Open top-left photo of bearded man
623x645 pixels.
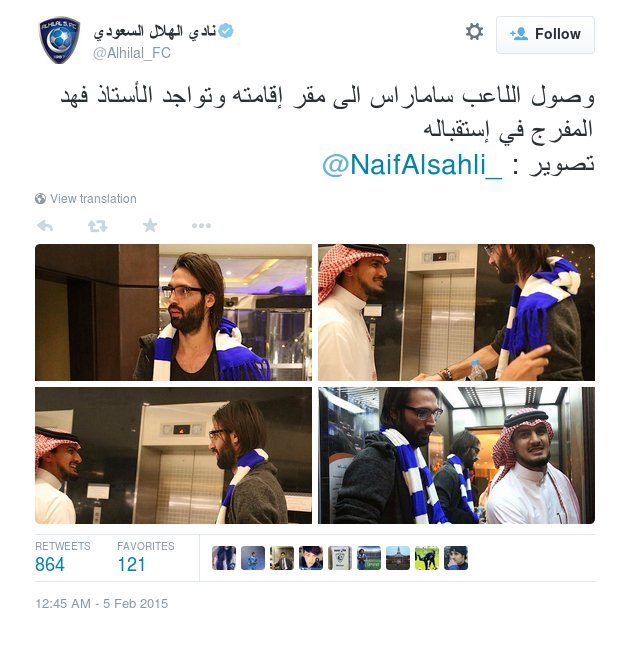coord(173,312)
